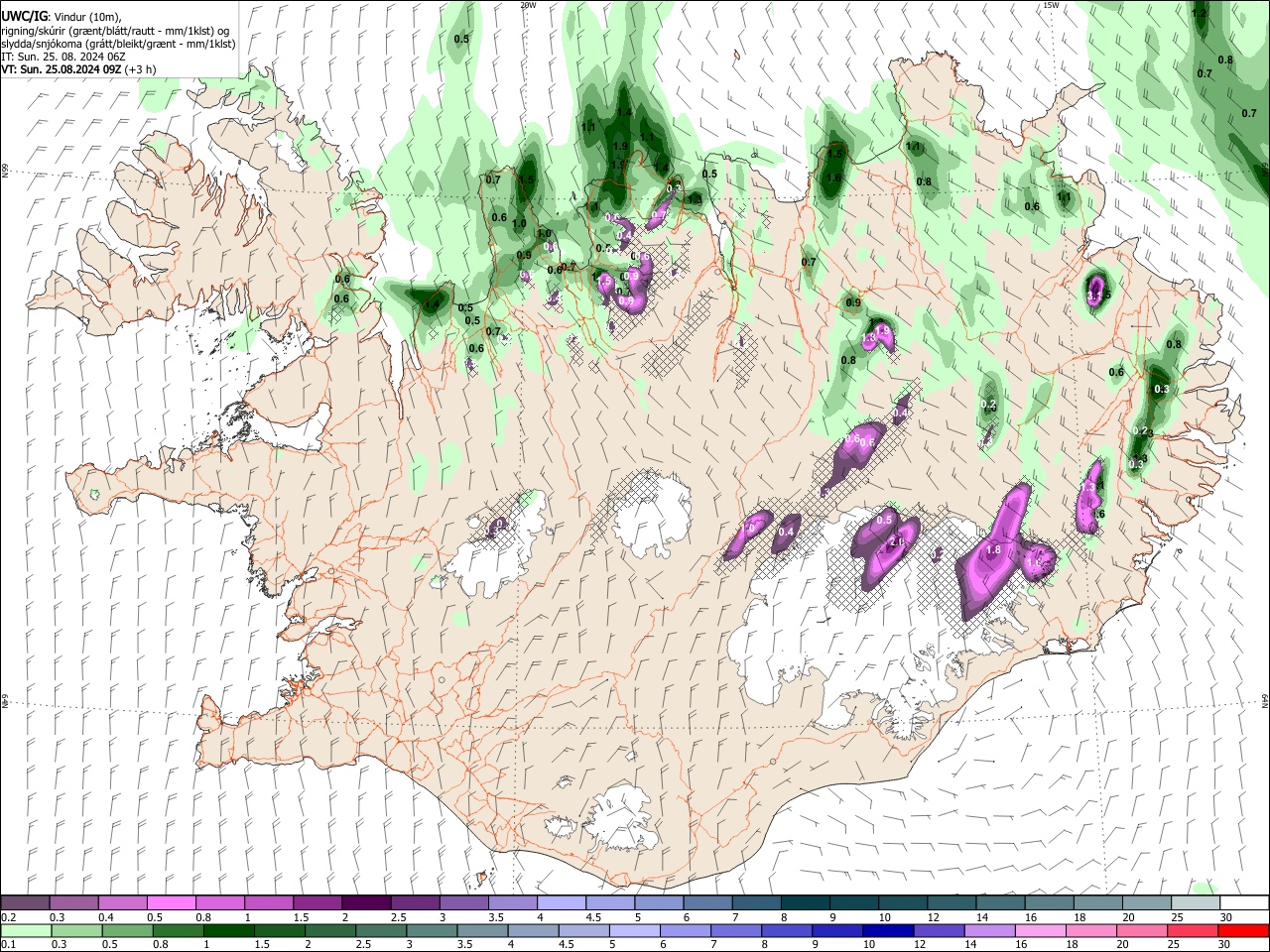Image resolution: width=1270 pixels, height=952 pixels.
Task: Click the '20W' longitude label
Action: (528, 5)
